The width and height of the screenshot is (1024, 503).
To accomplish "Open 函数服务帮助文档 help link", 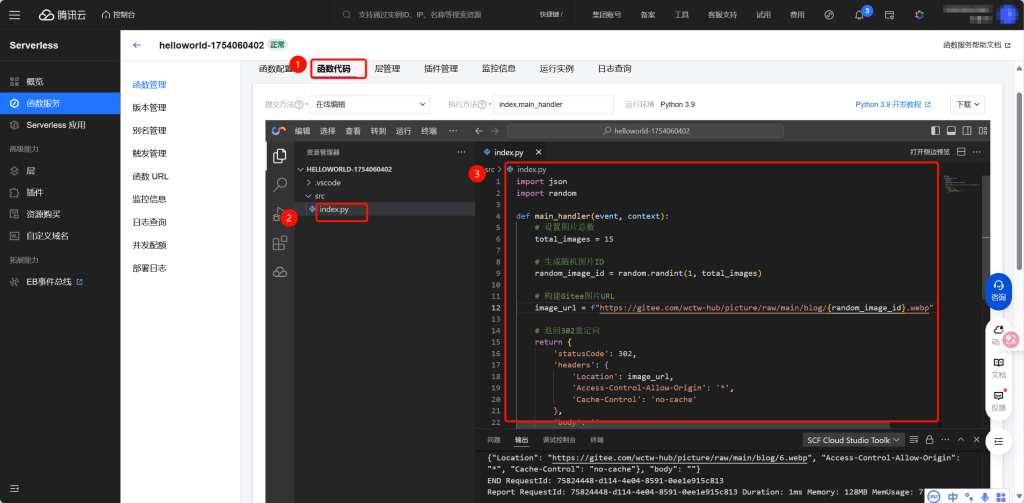I will tap(976, 45).
